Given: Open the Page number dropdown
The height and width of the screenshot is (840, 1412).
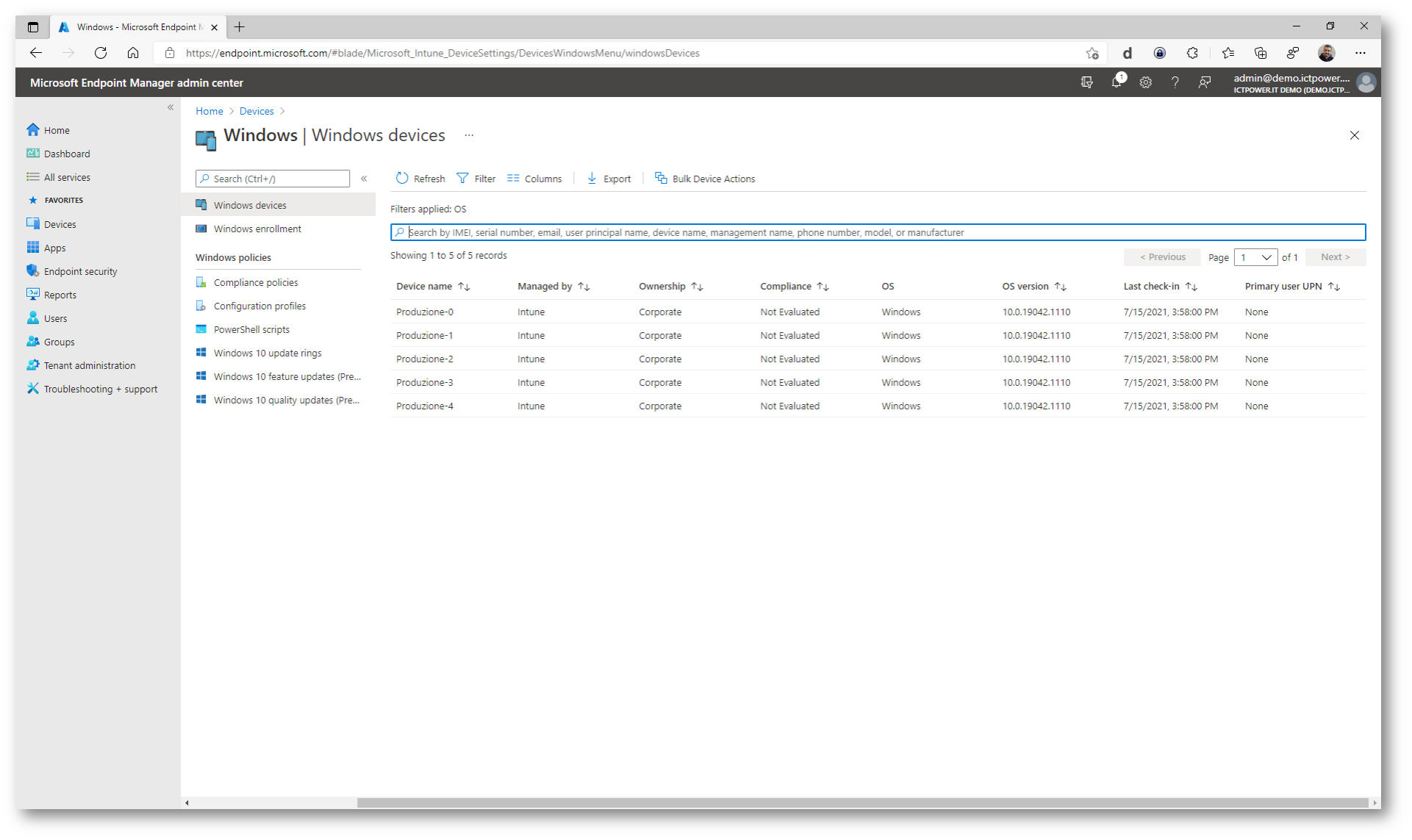Looking at the screenshot, I should tap(1255, 257).
